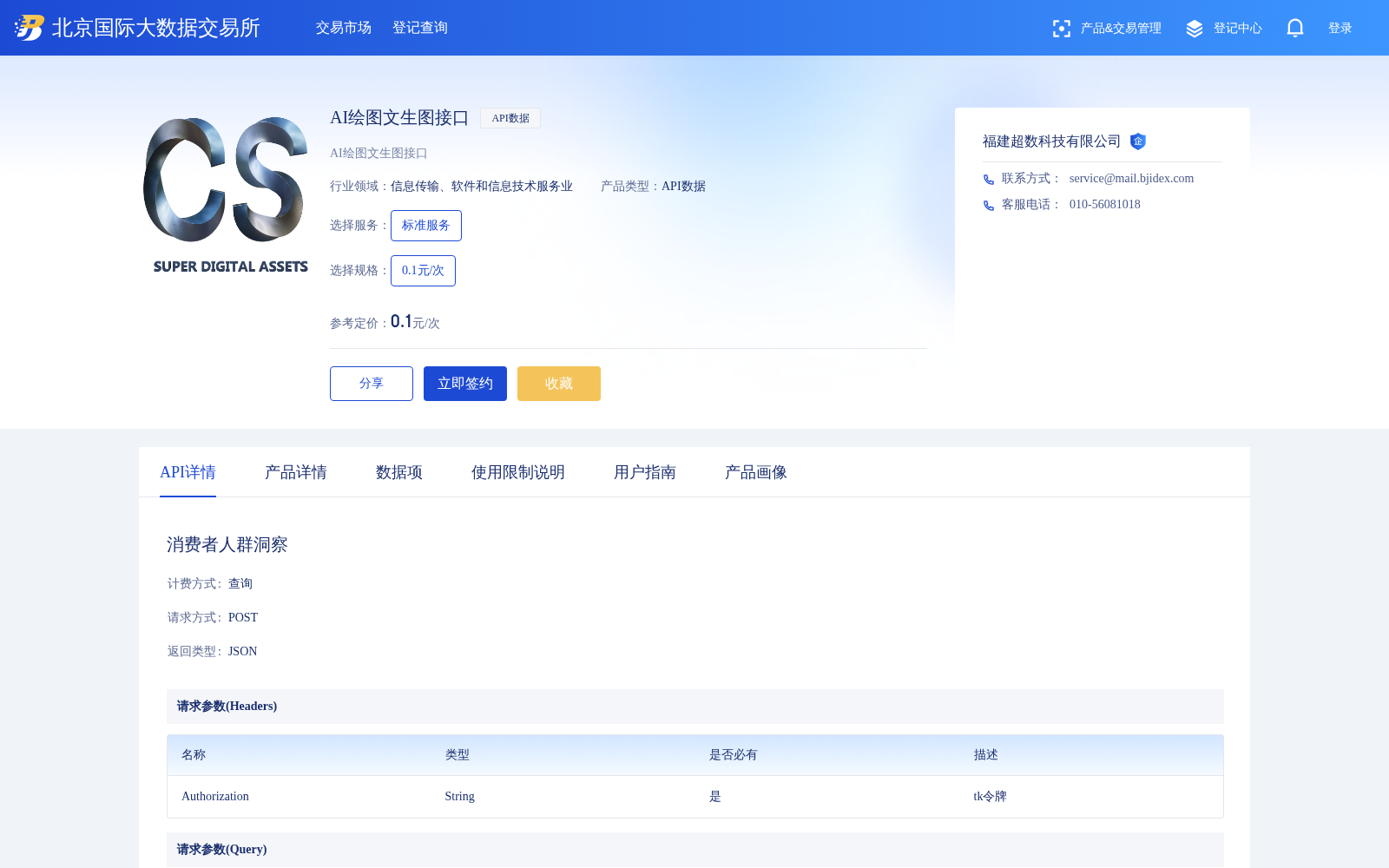
Task: Click the 名称 column header
Action: coord(194,755)
